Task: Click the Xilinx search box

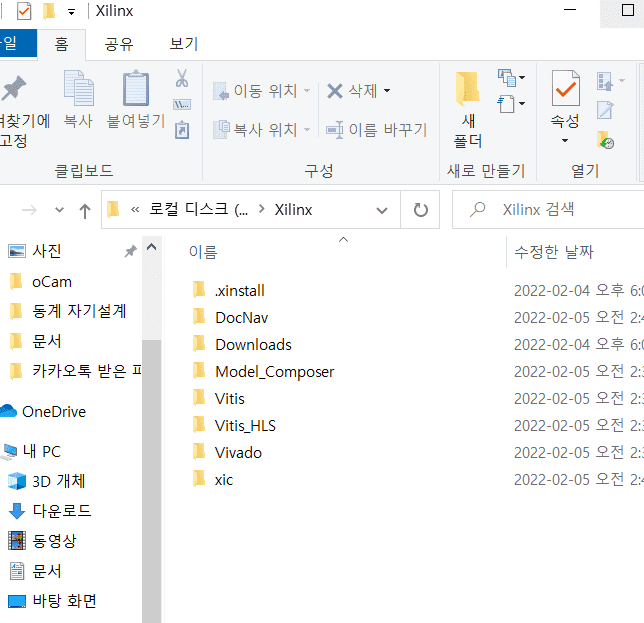Action: pyautogui.click(x=550, y=209)
